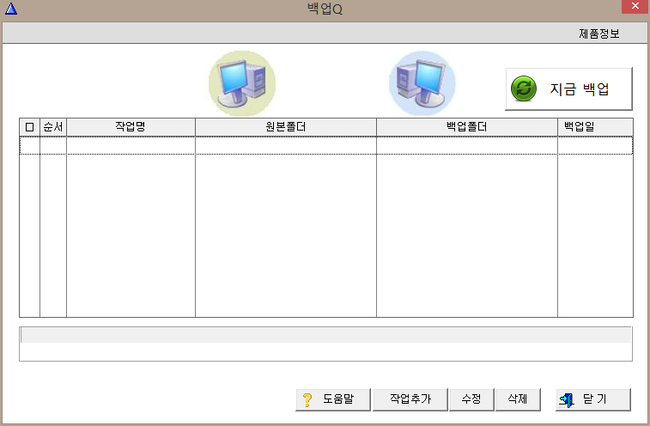Click the source computer icon with green circle
The image size is (650, 426).
[x=242, y=84]
